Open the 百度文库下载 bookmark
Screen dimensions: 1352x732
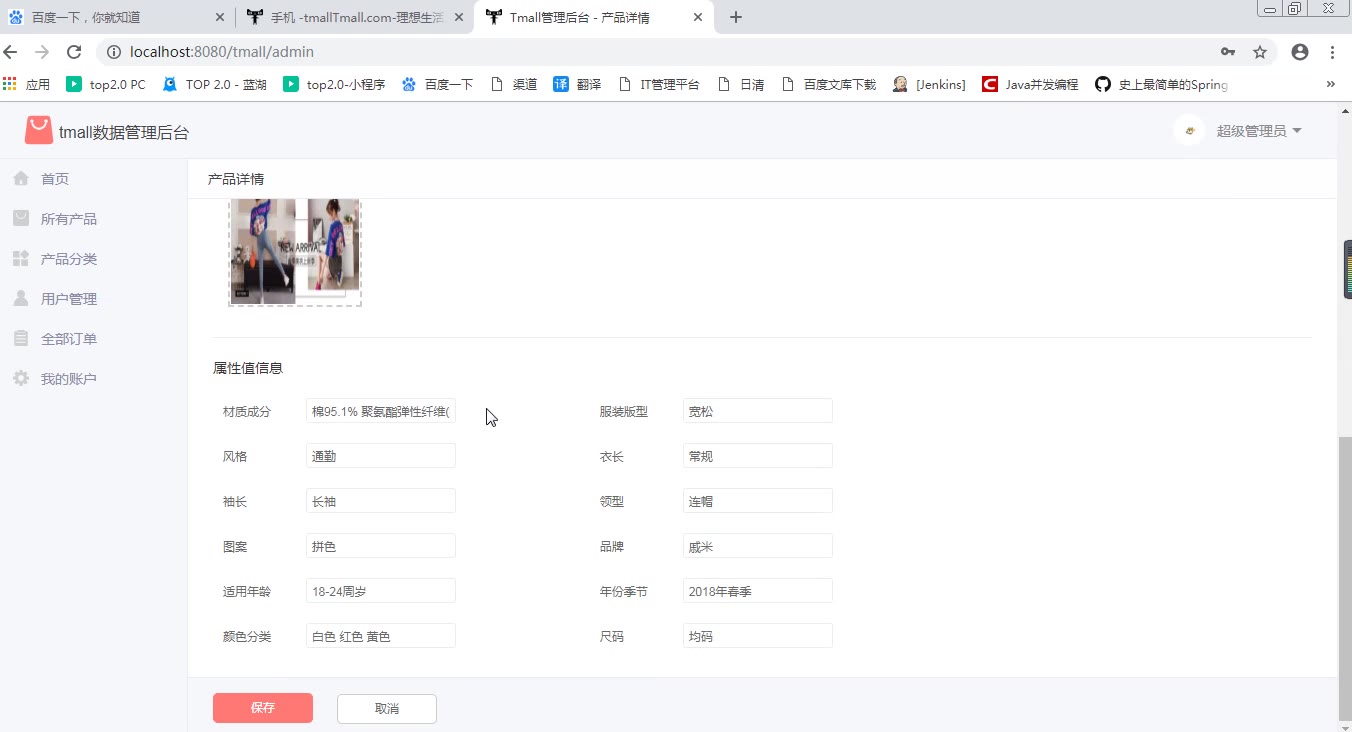tap(828, 85)
